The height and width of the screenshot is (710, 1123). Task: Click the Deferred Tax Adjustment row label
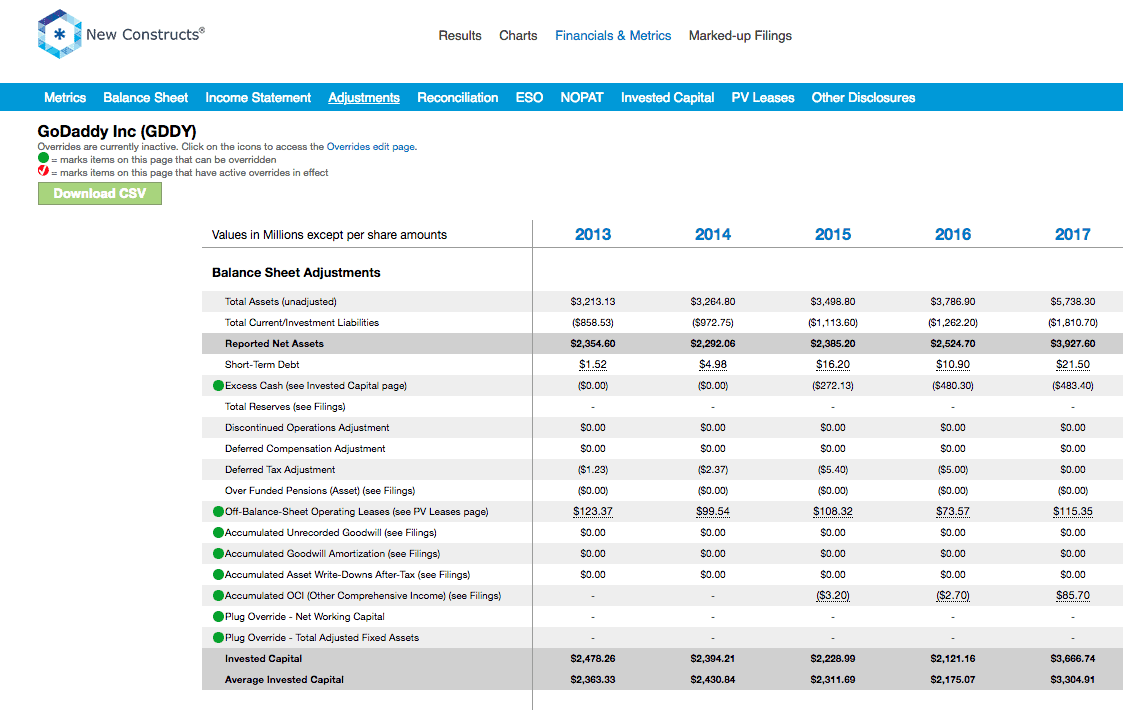pos(280,470)
